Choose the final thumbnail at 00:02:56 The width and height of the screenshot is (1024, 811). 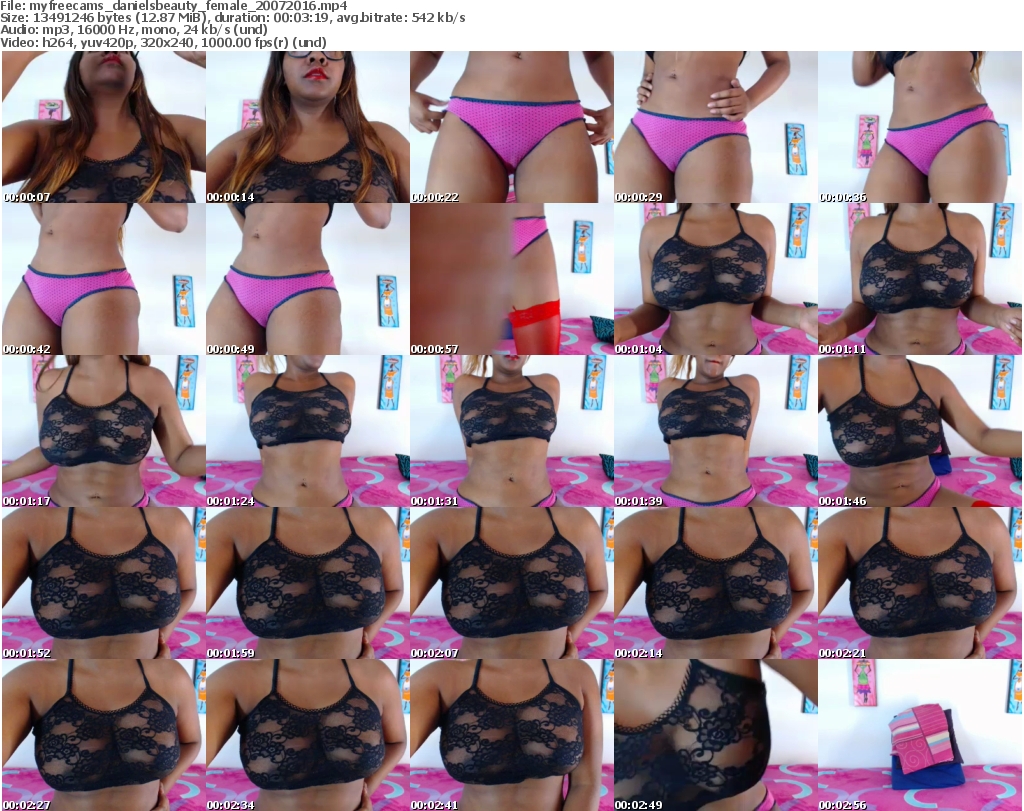920,735
